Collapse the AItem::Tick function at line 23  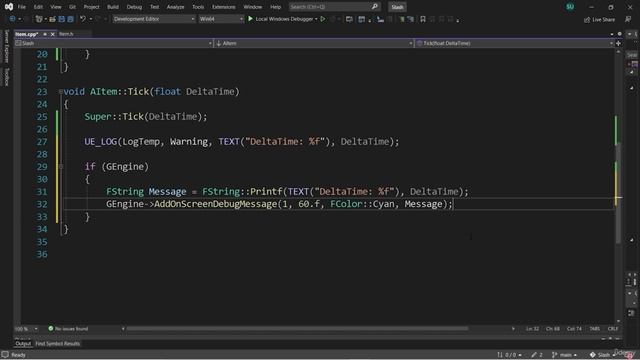(x=60, y=92)
